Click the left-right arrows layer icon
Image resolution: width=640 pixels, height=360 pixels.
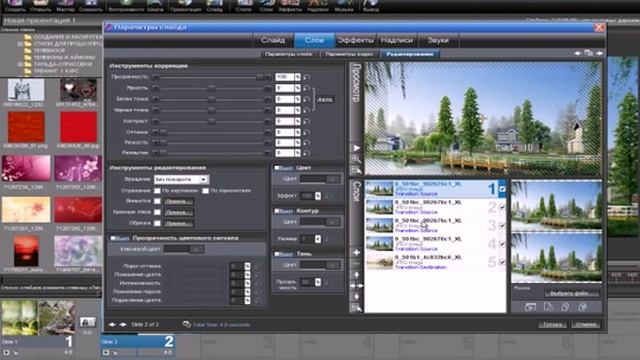tap(356, 286)
